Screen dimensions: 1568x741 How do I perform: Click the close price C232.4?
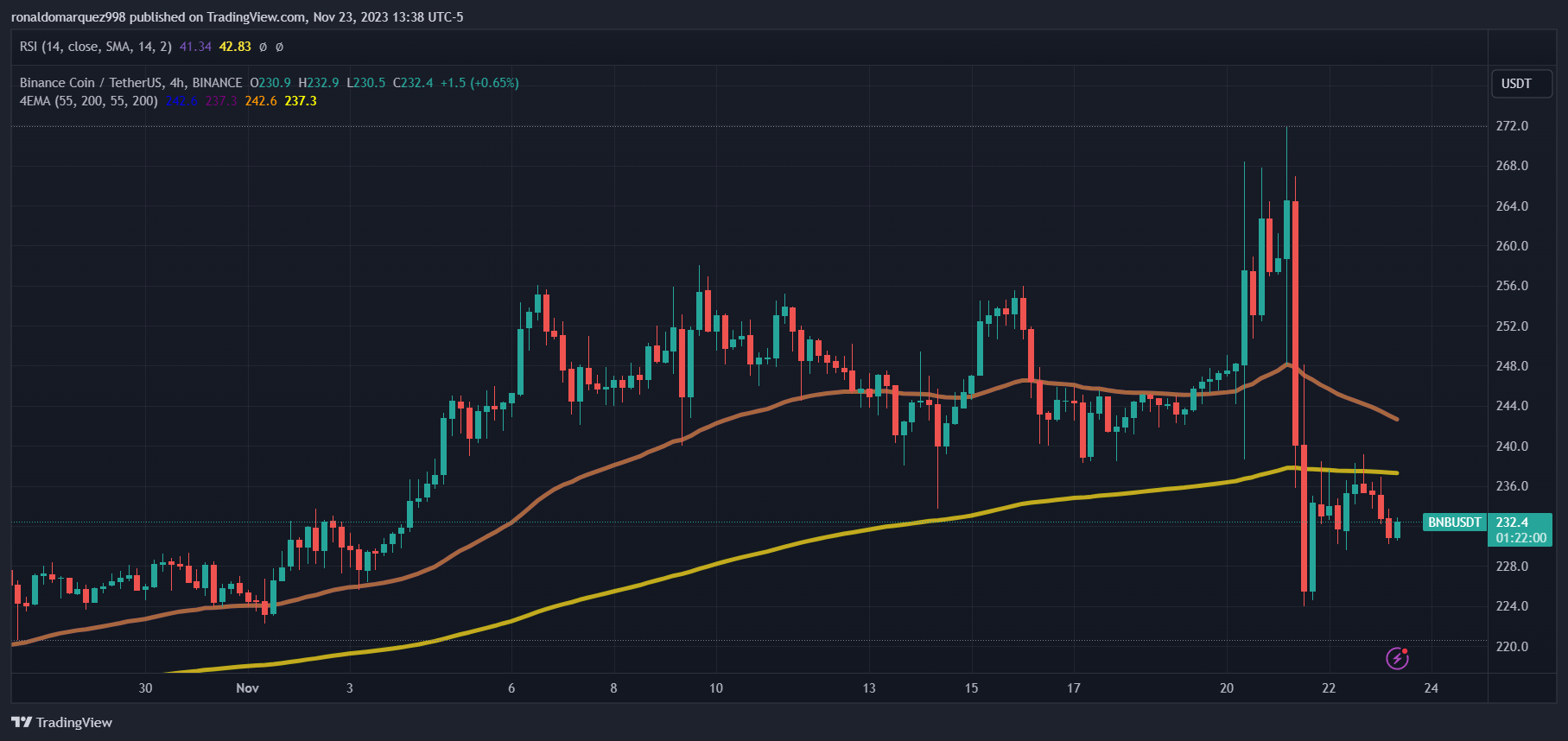click(413, 83)
